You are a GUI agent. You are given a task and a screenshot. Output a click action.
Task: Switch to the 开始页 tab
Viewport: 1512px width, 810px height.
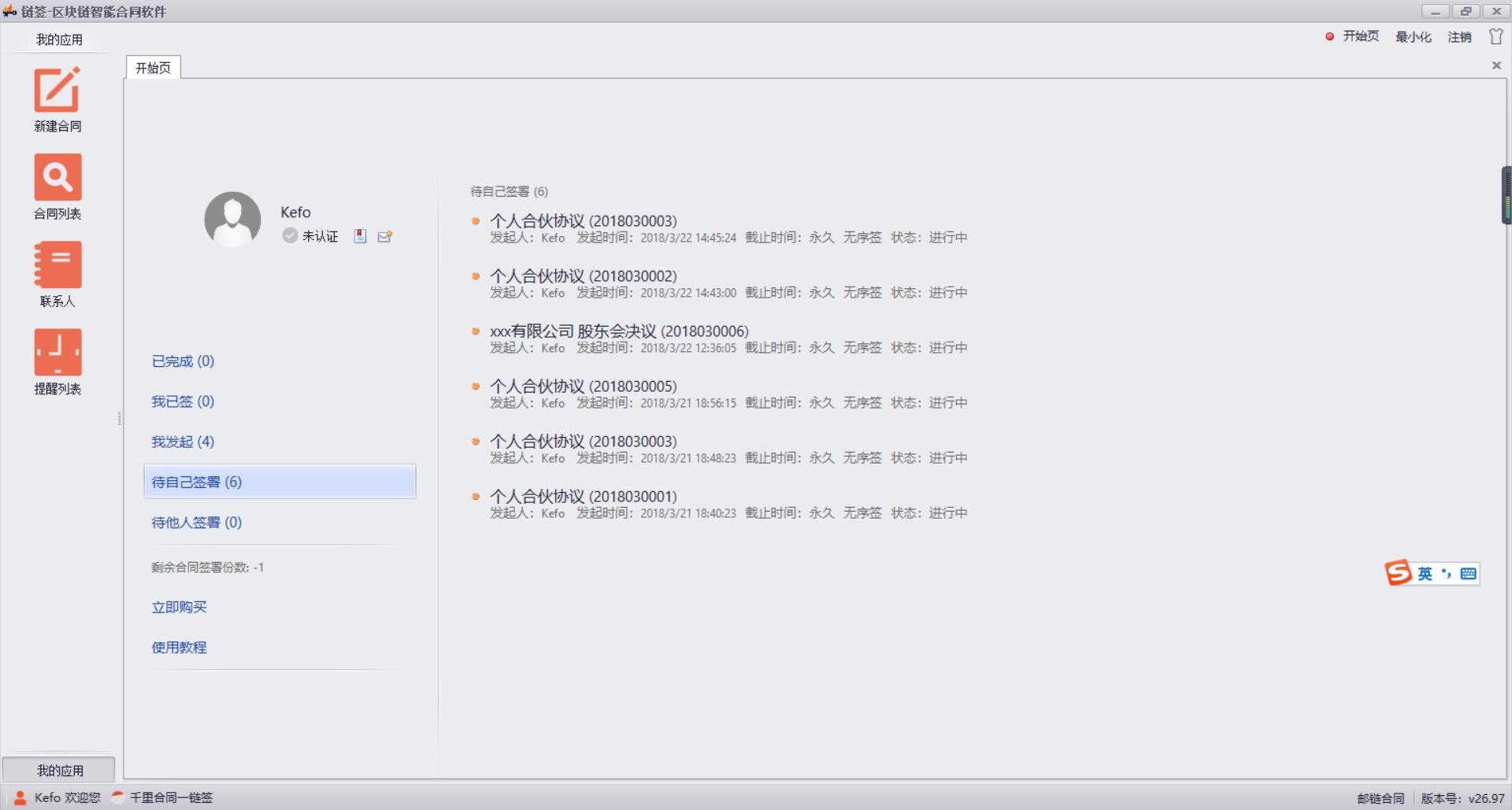coord(153,68)
